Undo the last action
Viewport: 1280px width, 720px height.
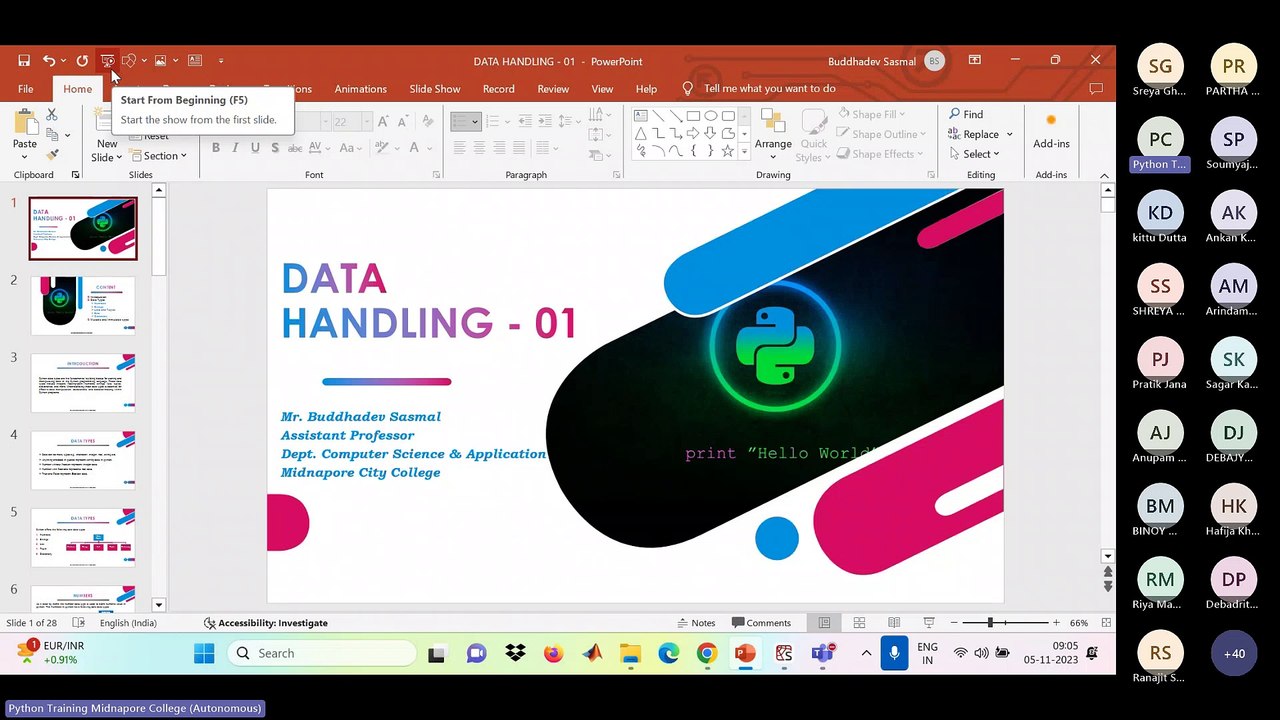click(x=48, y=61)
